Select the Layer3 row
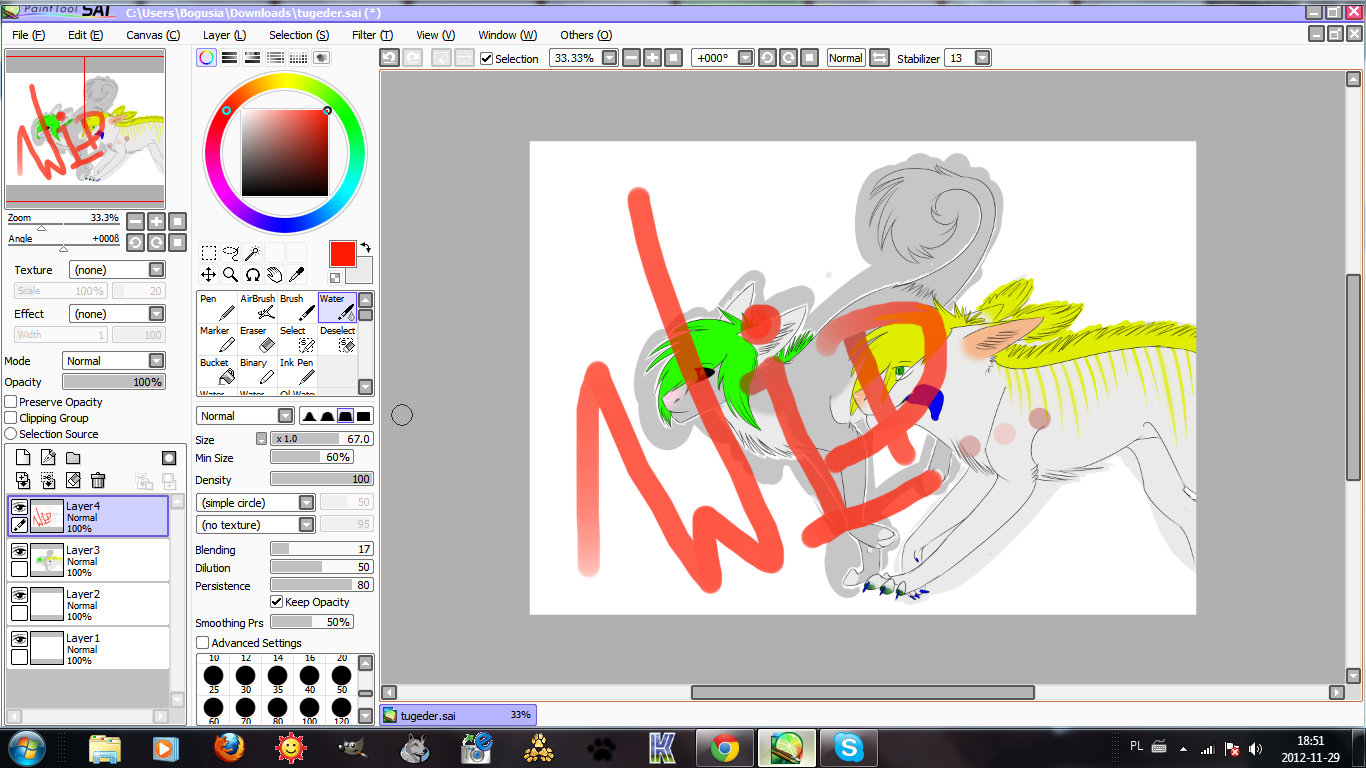The width and height of the screenshot is (1366, 768). point(88,560)
